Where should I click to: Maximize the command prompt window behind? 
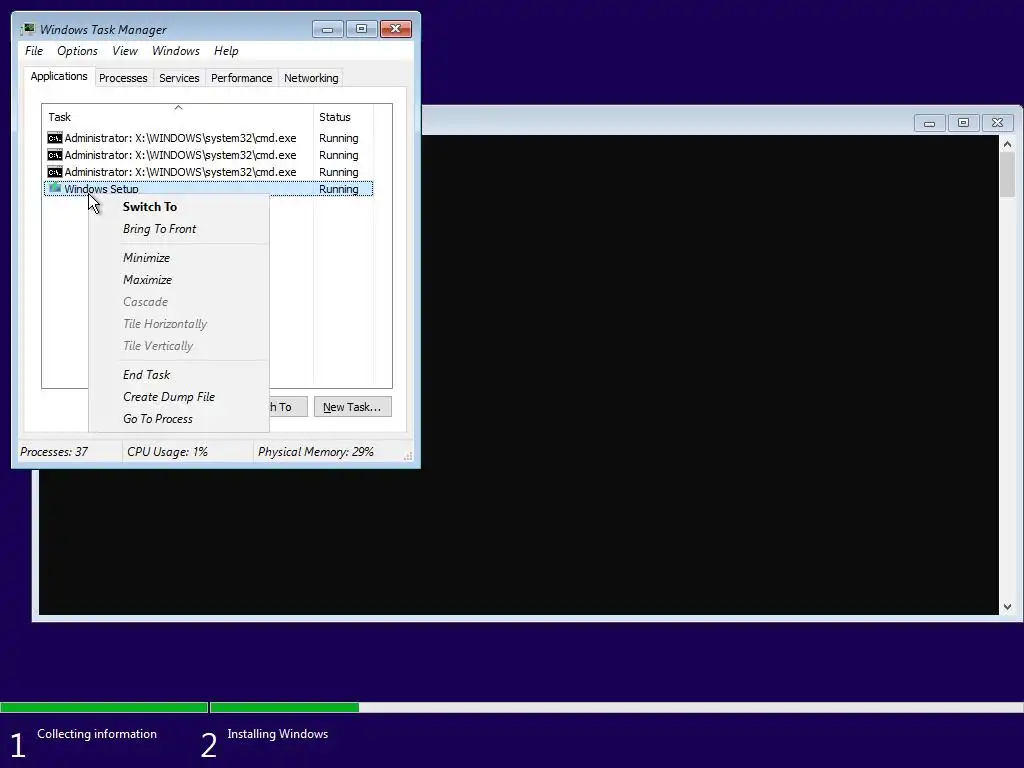(x=963, y=123)
